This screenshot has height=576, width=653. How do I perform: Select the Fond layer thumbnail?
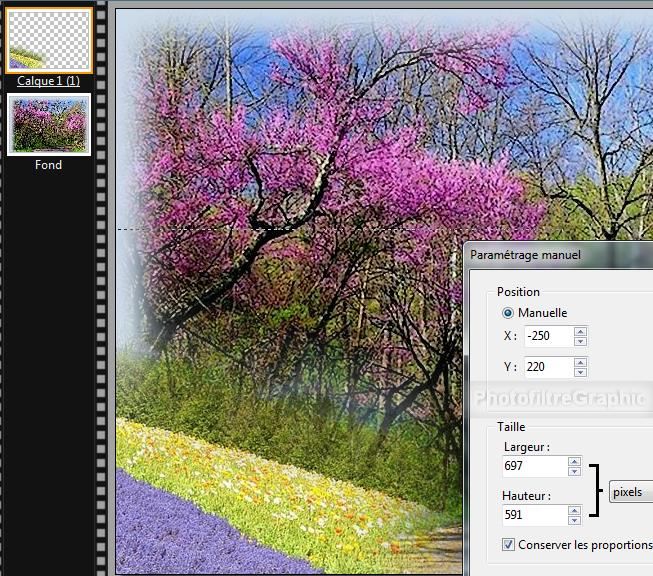49,125
